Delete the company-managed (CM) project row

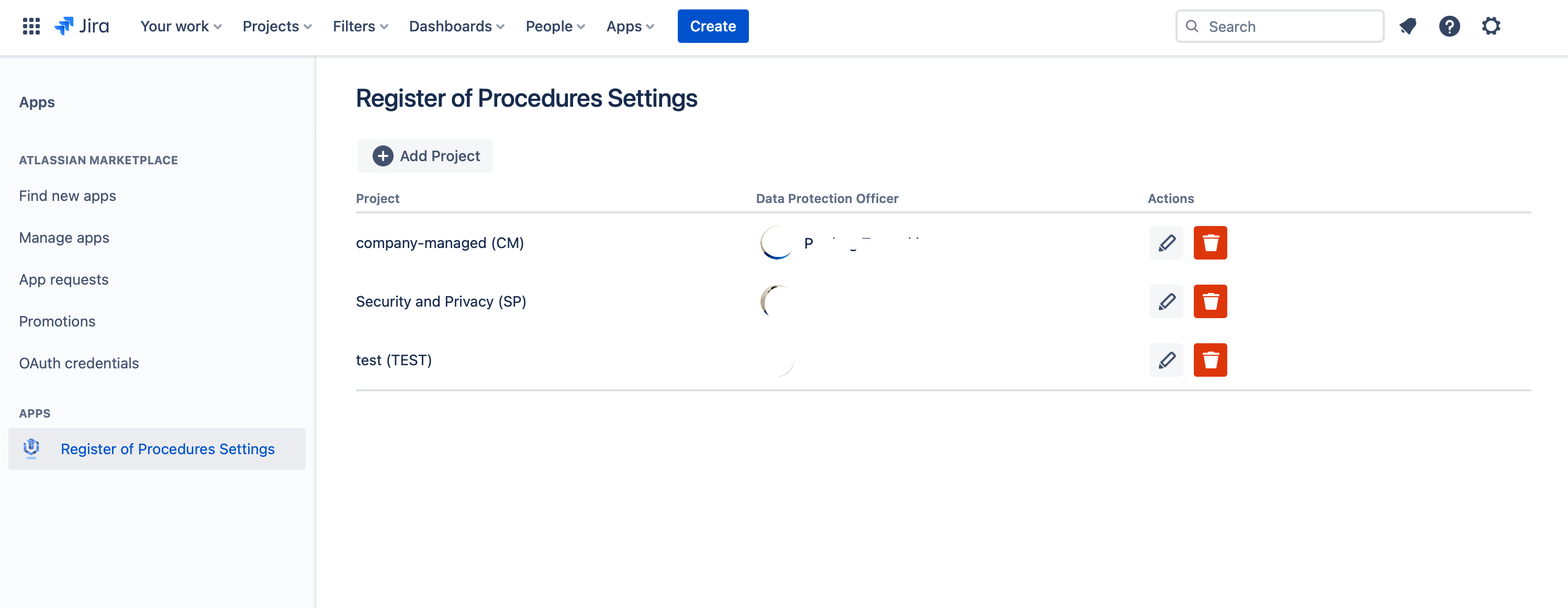(1209, 243)
